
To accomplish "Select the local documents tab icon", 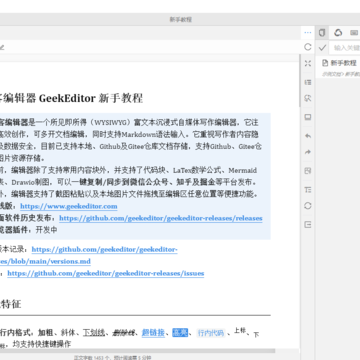I will pyautogui.click(x=322, y=33).
